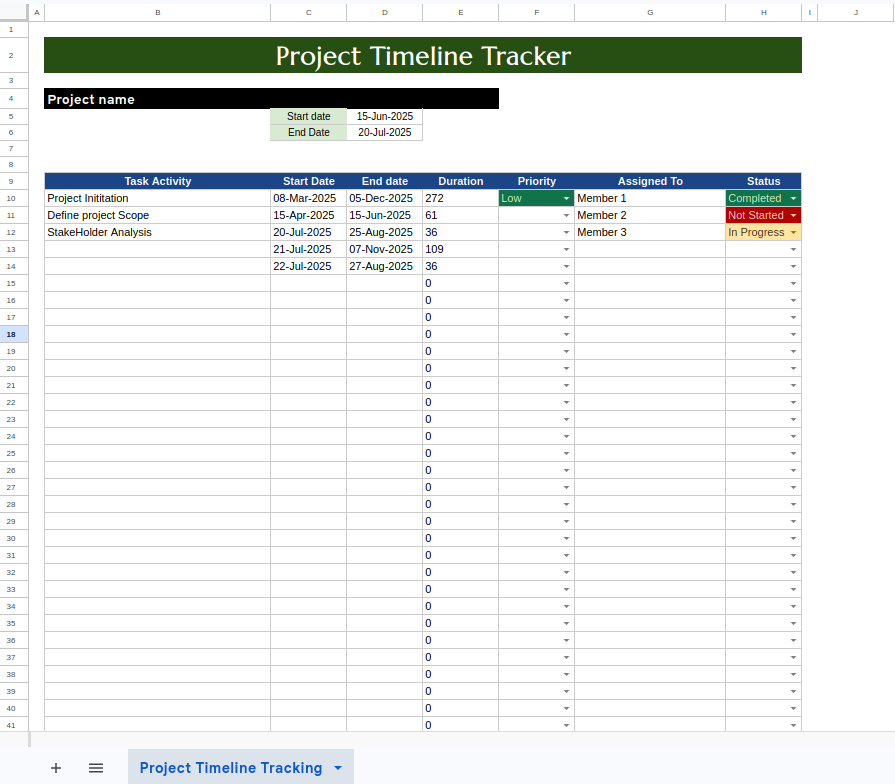Select the Duration header cell
The height and width of the screenshot is (784, 895).
click(461, 181)
